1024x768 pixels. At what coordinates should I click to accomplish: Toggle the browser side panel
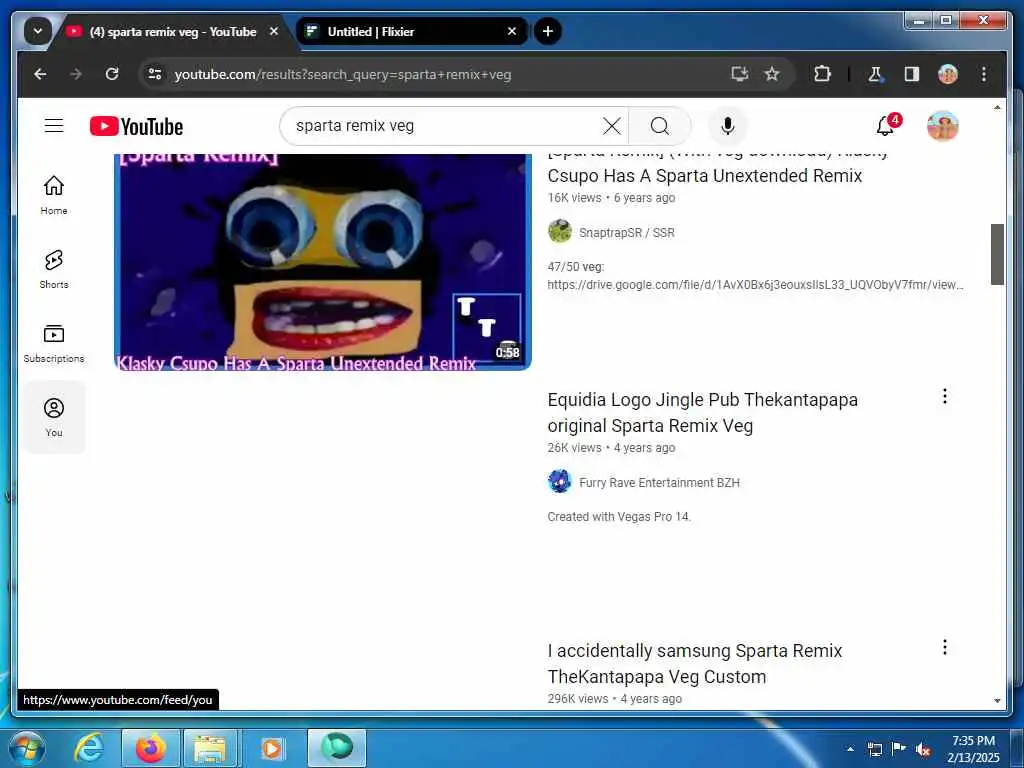912,74
